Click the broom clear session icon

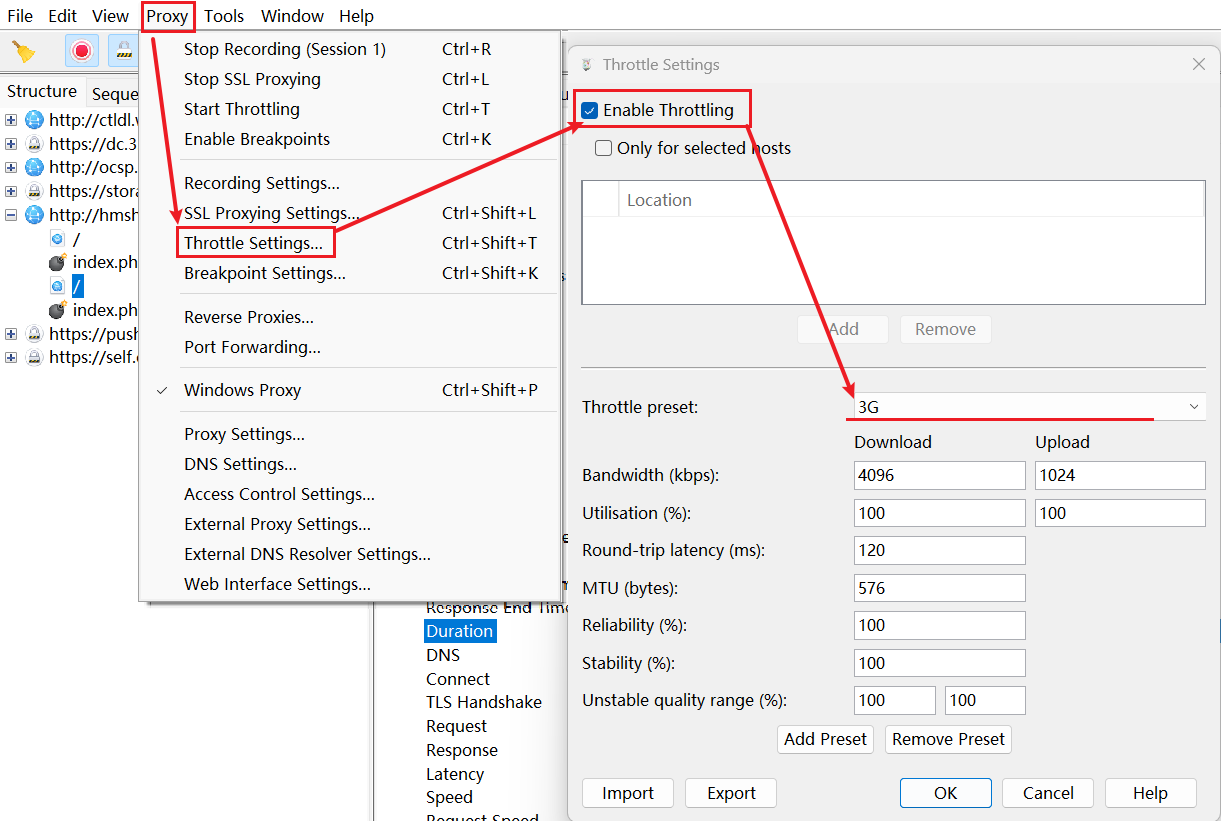coord(23,50)
